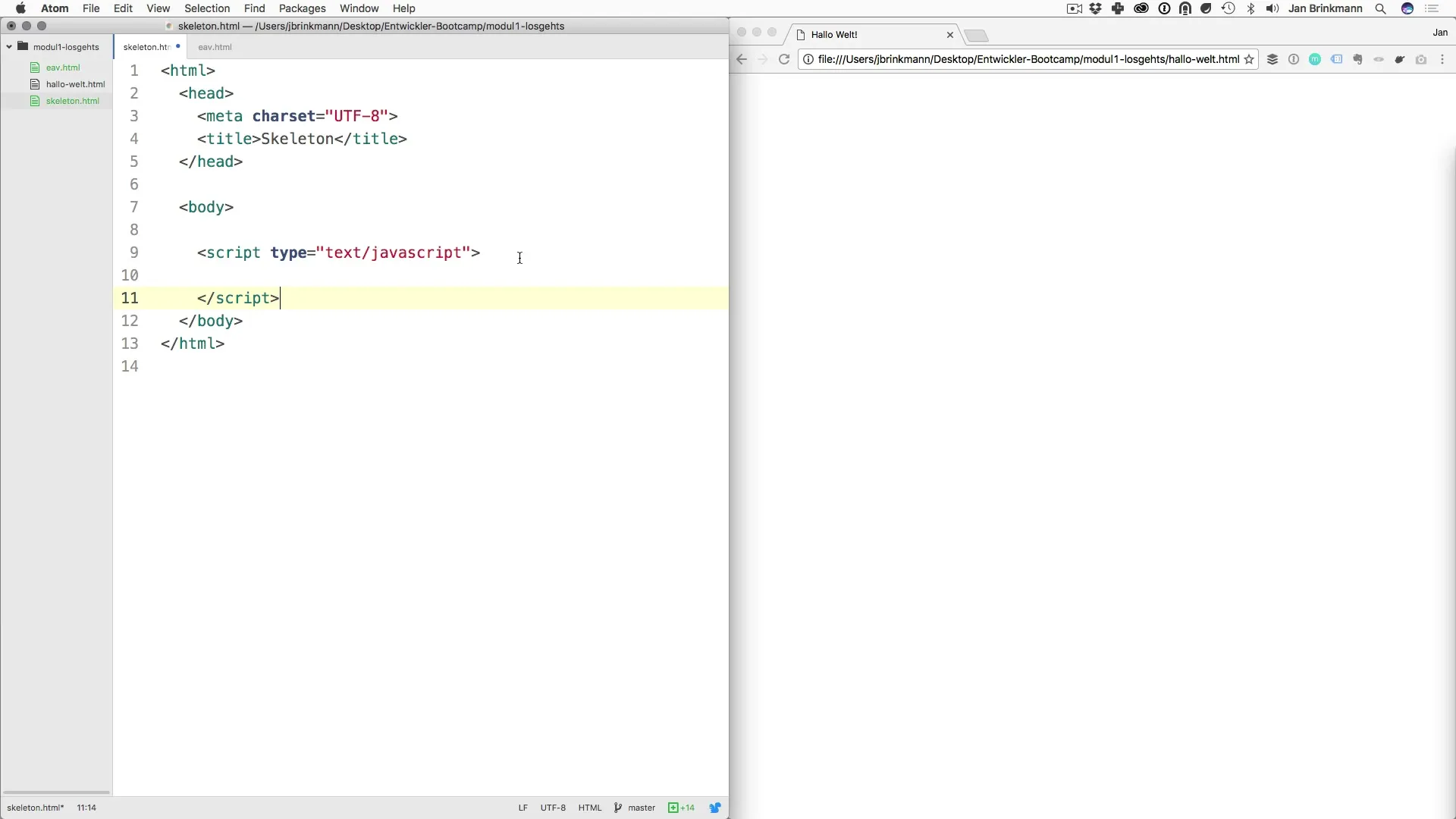Open the Time Machine menu bar icon
The height and width of the screenshot is (819, 1456).
1228,8
